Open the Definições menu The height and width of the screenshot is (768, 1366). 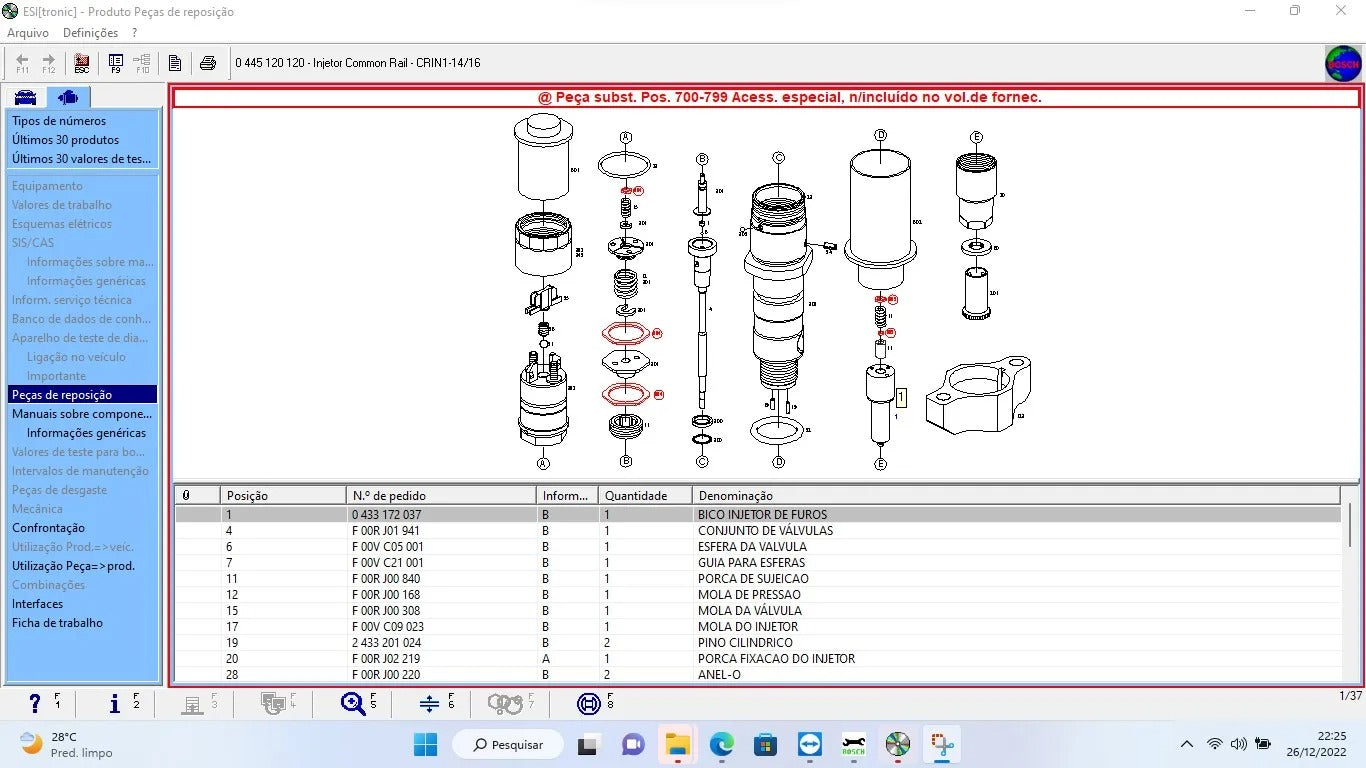tap(90, 33)
